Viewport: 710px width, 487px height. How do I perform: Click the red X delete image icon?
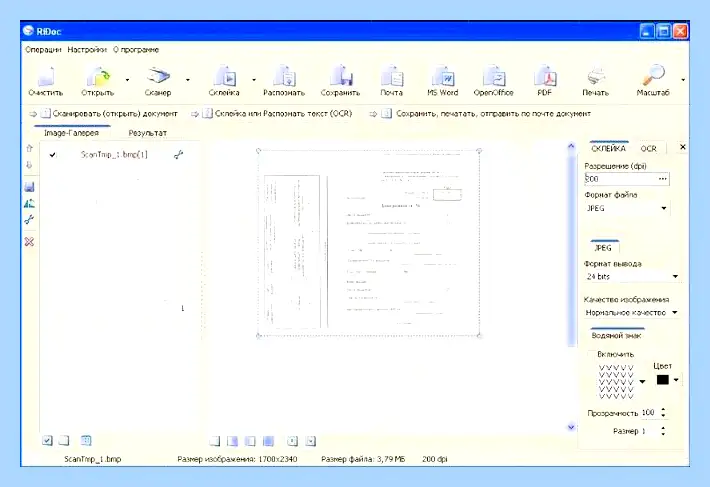29,242
